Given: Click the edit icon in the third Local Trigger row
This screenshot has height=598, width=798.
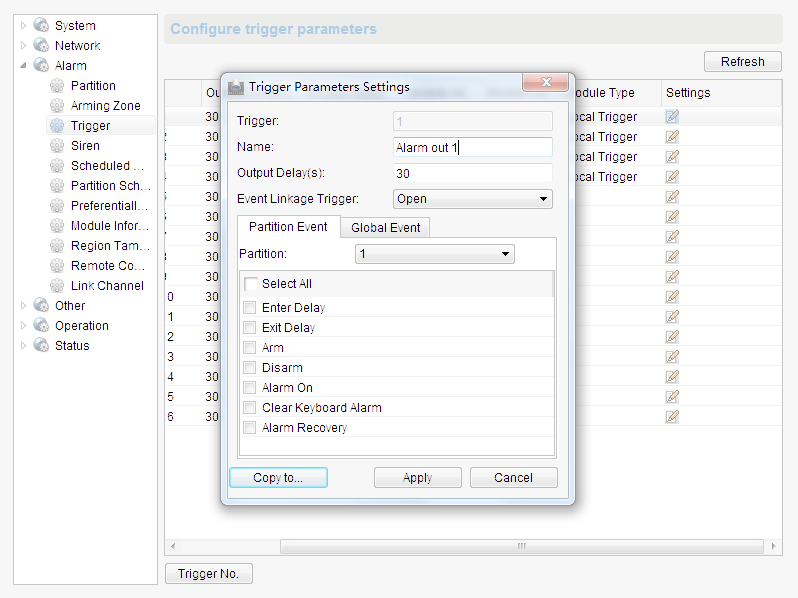Looking at the screenshot, I should point(672,156).
